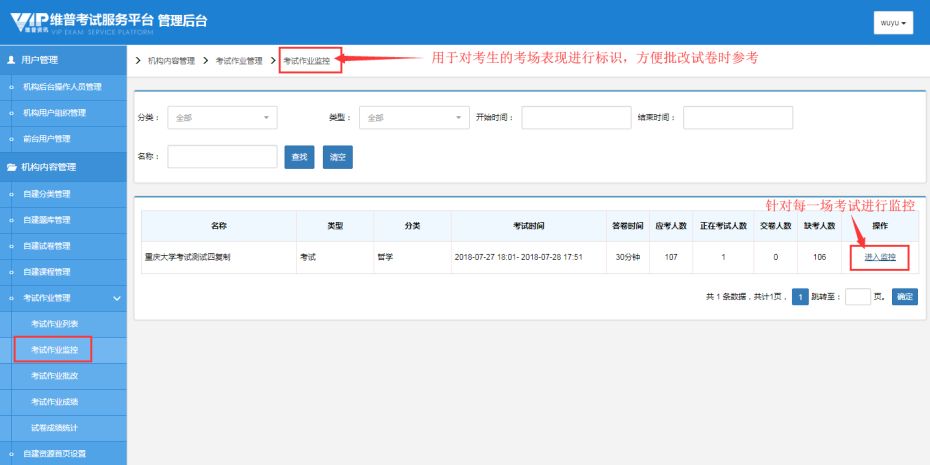Screen dimensions: 930x465
Task: Click the folder icon beside 机构内容管理
Action: pos(11,167)
